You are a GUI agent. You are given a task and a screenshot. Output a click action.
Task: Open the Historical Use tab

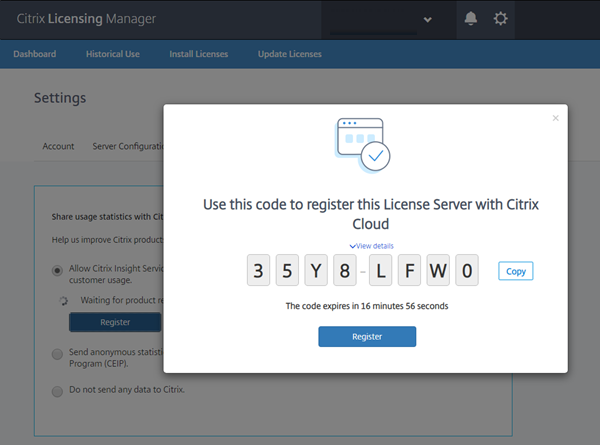[x=113, y=54]
